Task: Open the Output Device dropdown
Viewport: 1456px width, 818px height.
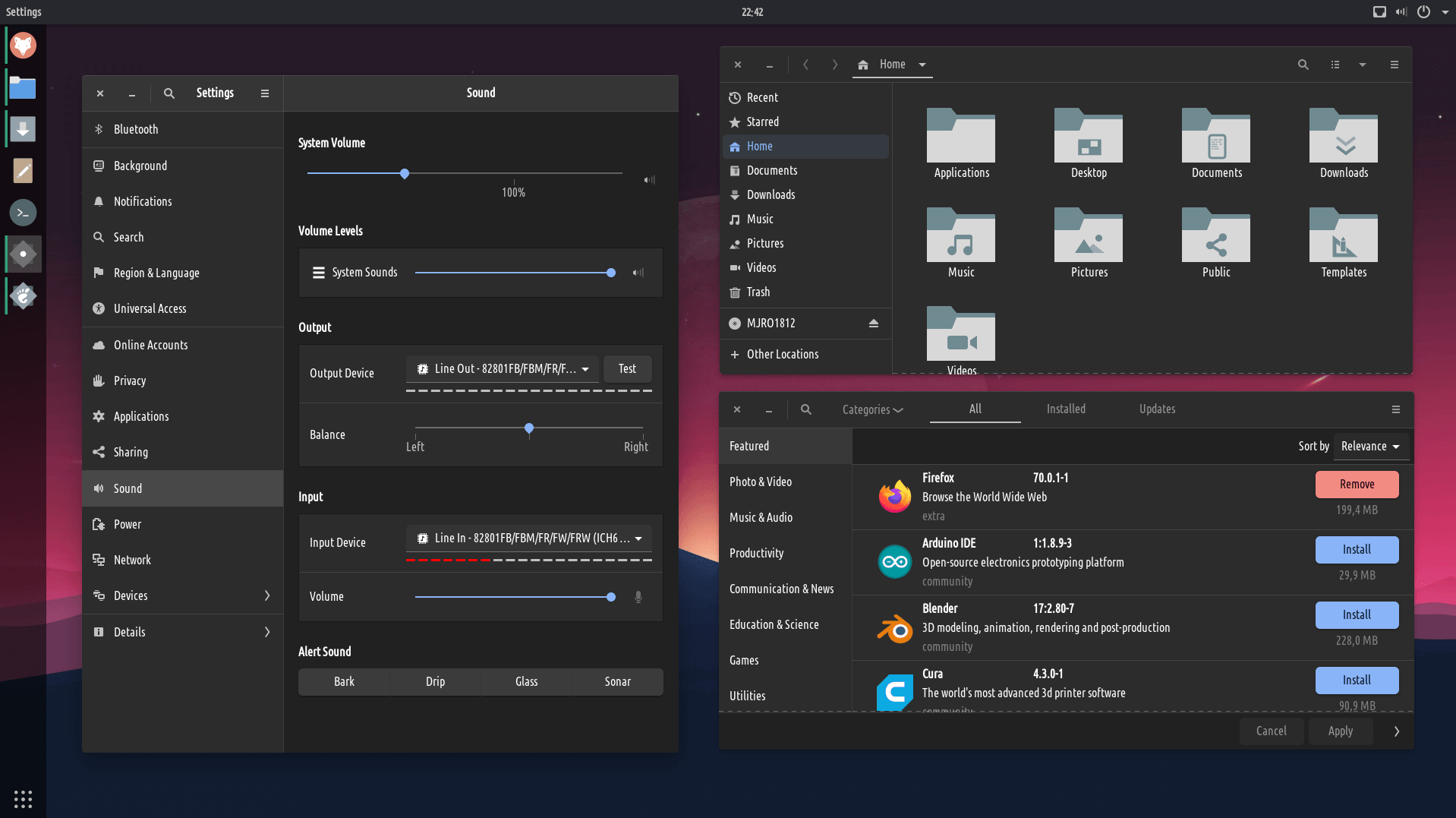Action: [503, 369]
